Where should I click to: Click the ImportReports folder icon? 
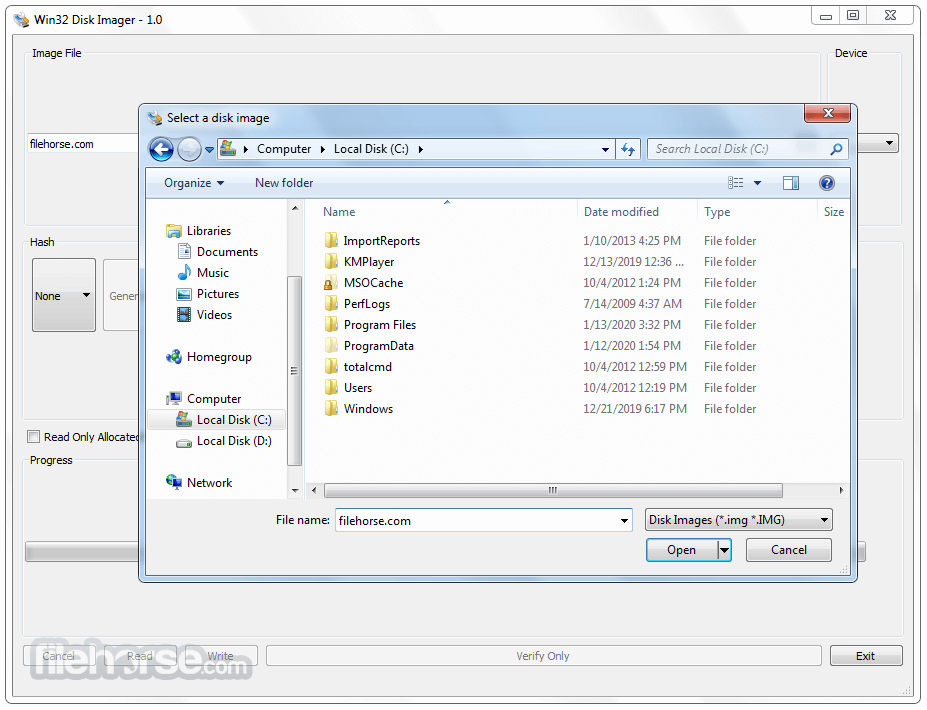point(331,241)
